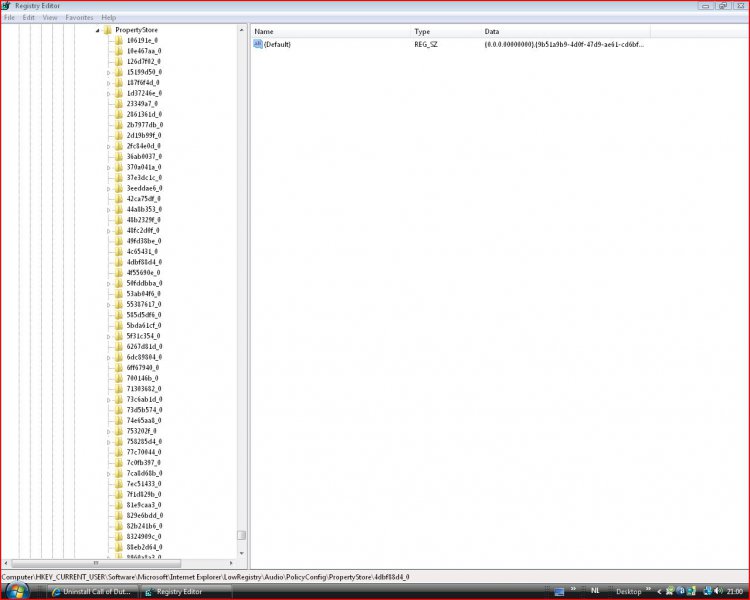Click the NL language bar indicator
Screen dimensions: 750x600
coord(595,591)
